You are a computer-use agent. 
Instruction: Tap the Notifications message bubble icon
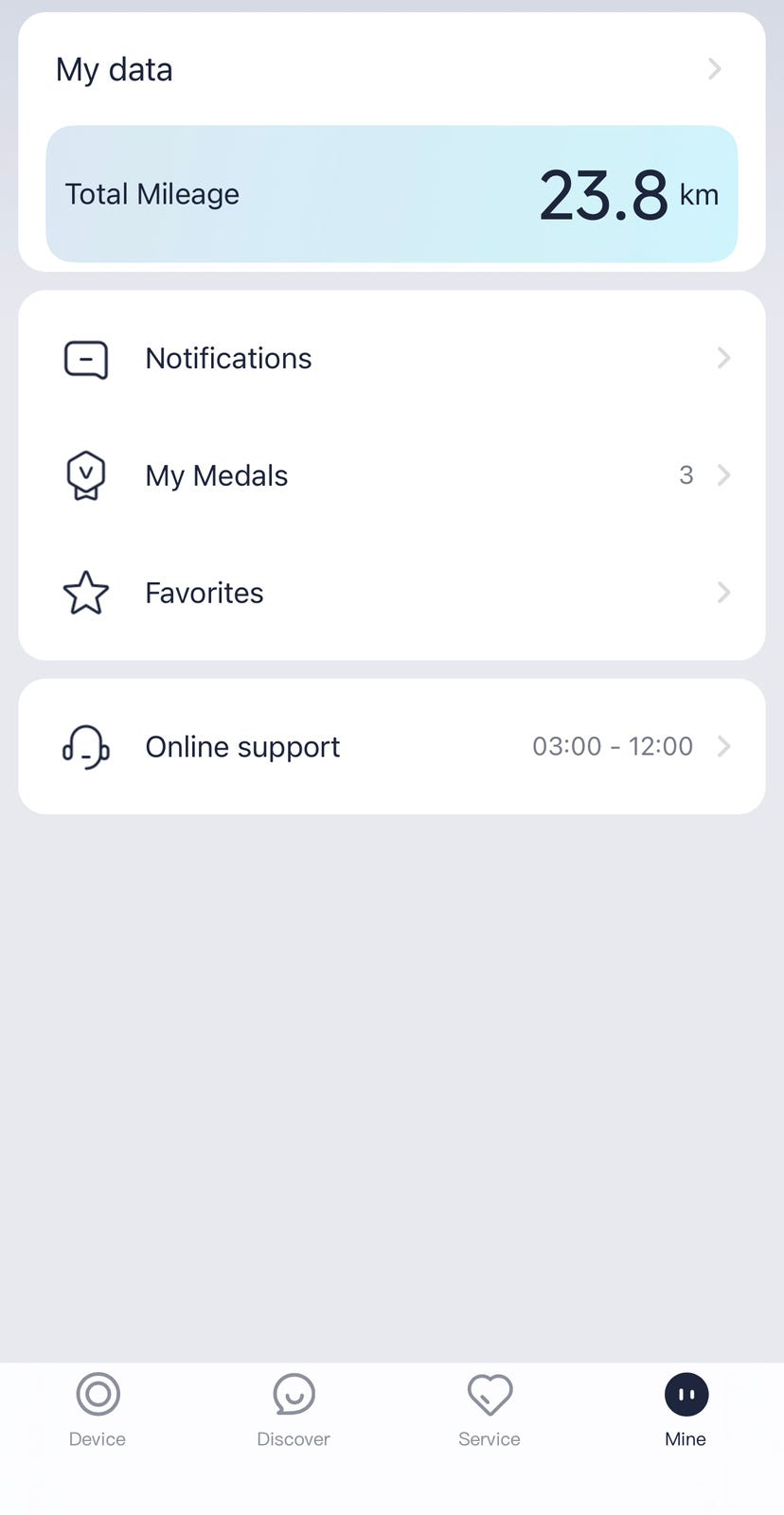pos(86,359)
